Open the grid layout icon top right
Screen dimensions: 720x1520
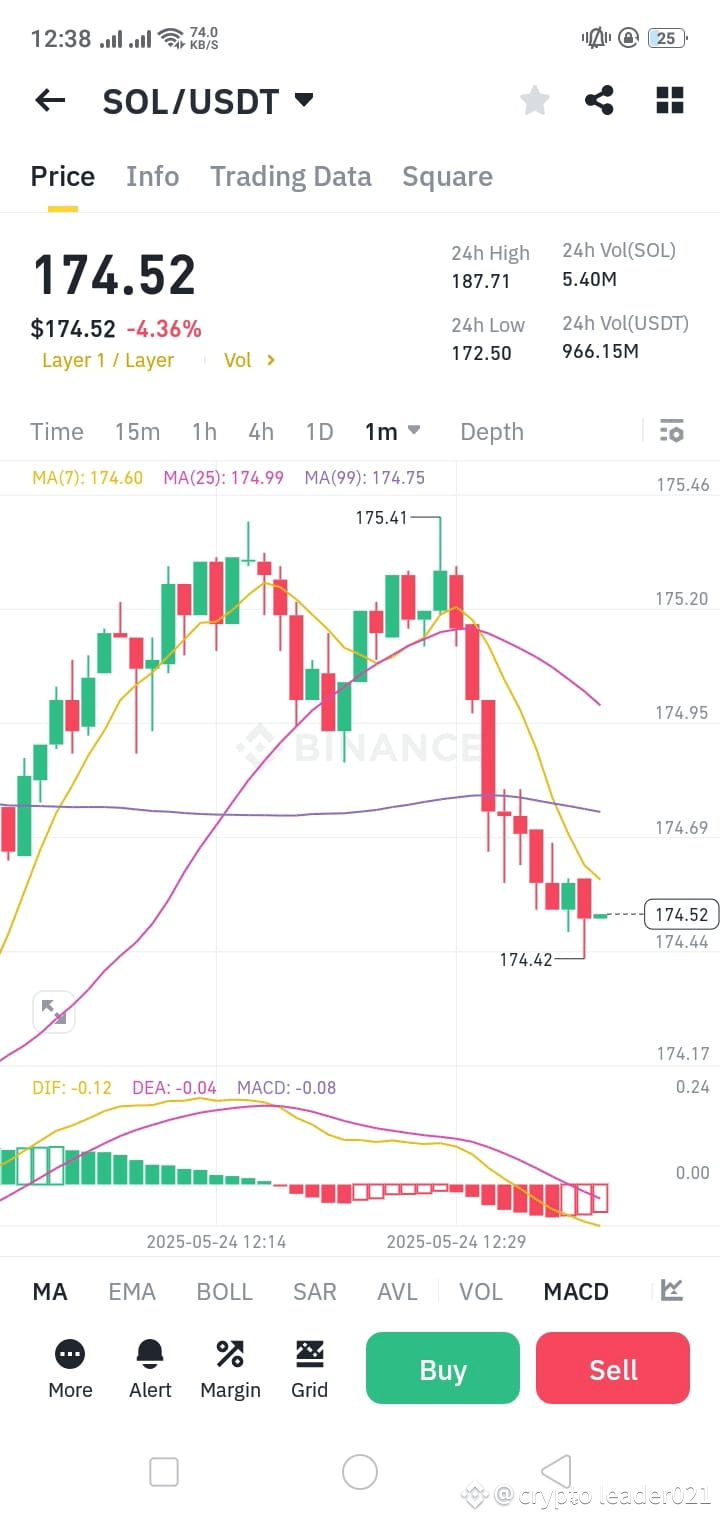coord(669,100)
